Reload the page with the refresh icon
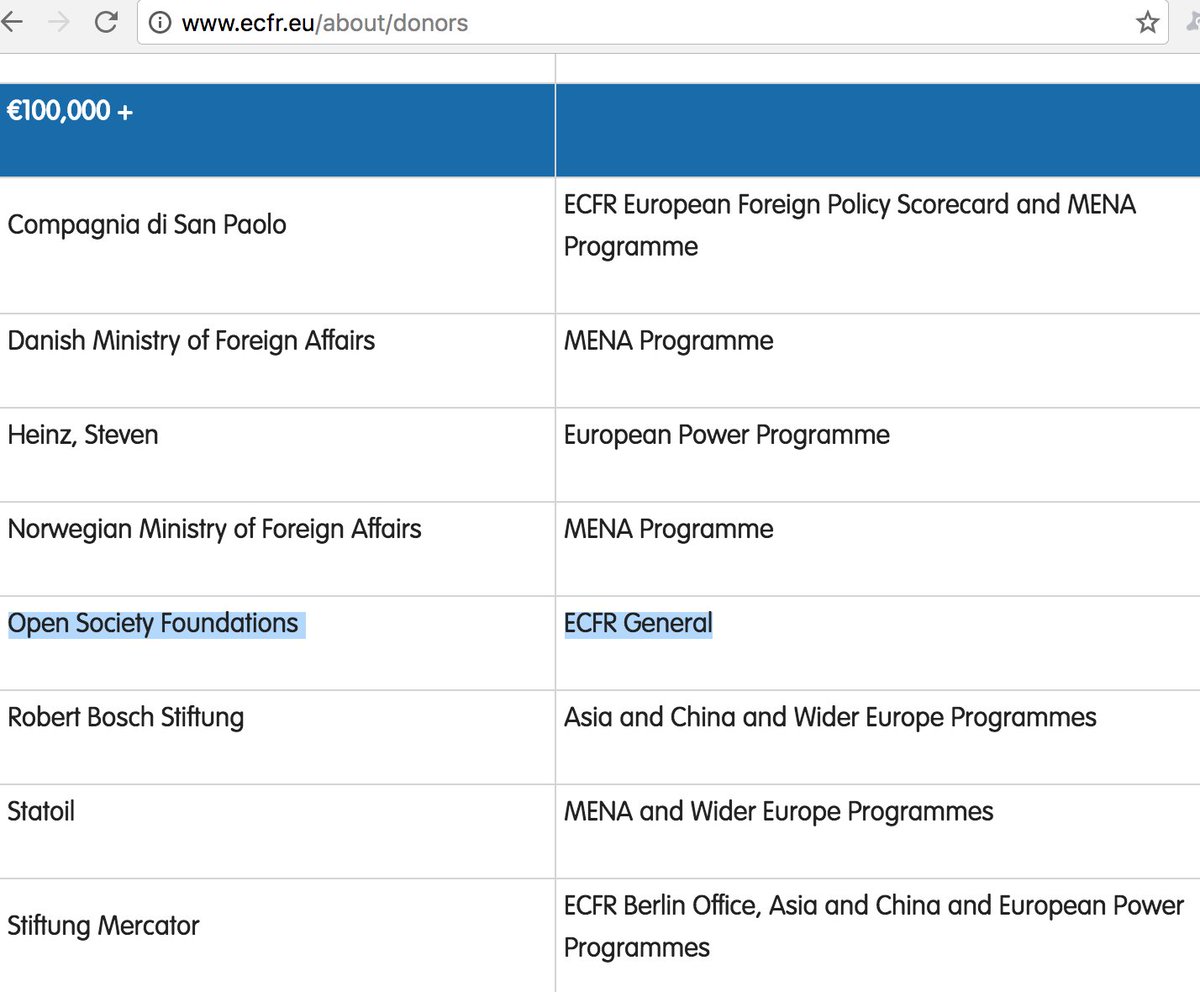This screenshot has width=1200, height=992. [x=106, y=22]
